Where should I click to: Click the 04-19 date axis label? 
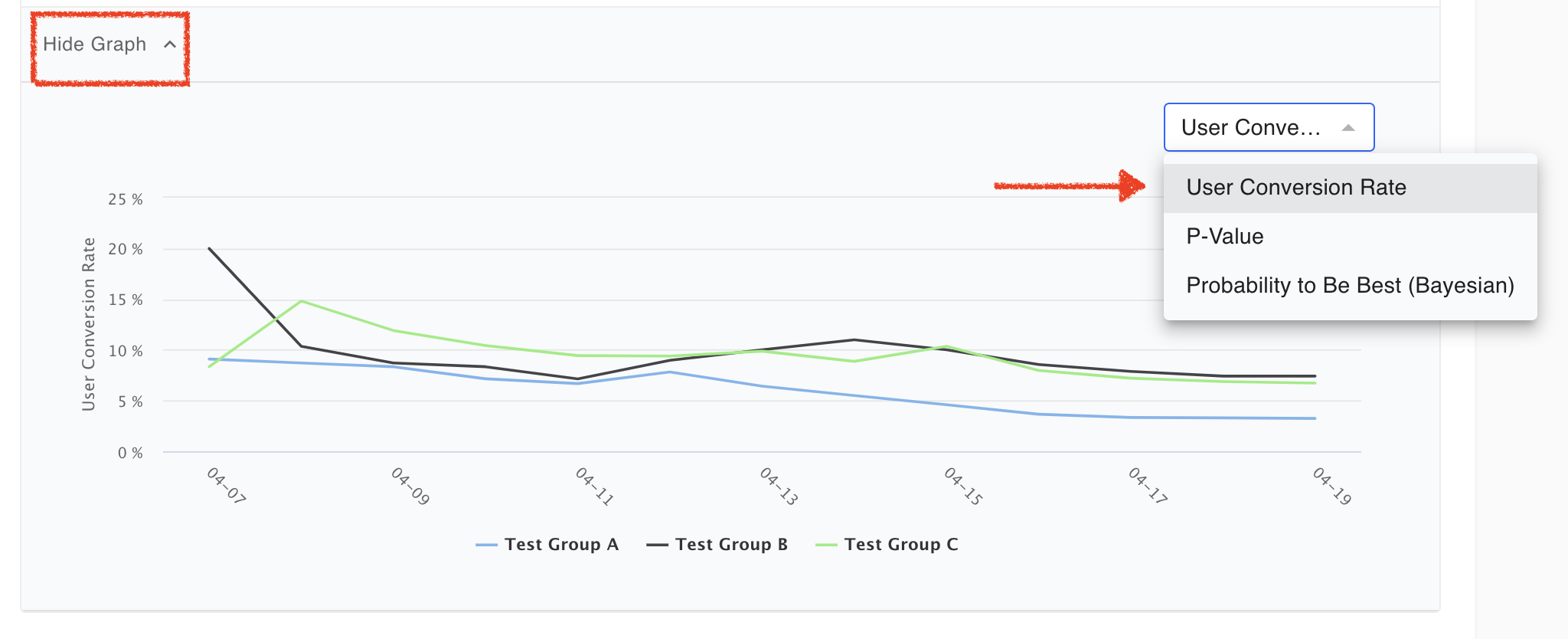tap(1332, 486)
